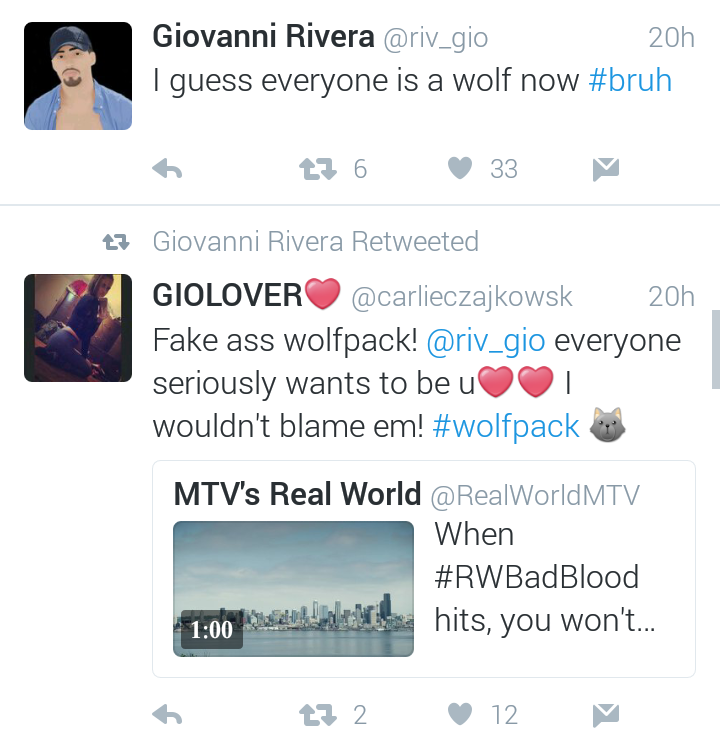Reply to GIOLOVER's wolfpack tweet
Screen dimensions: 720x742
coord(167,715)
